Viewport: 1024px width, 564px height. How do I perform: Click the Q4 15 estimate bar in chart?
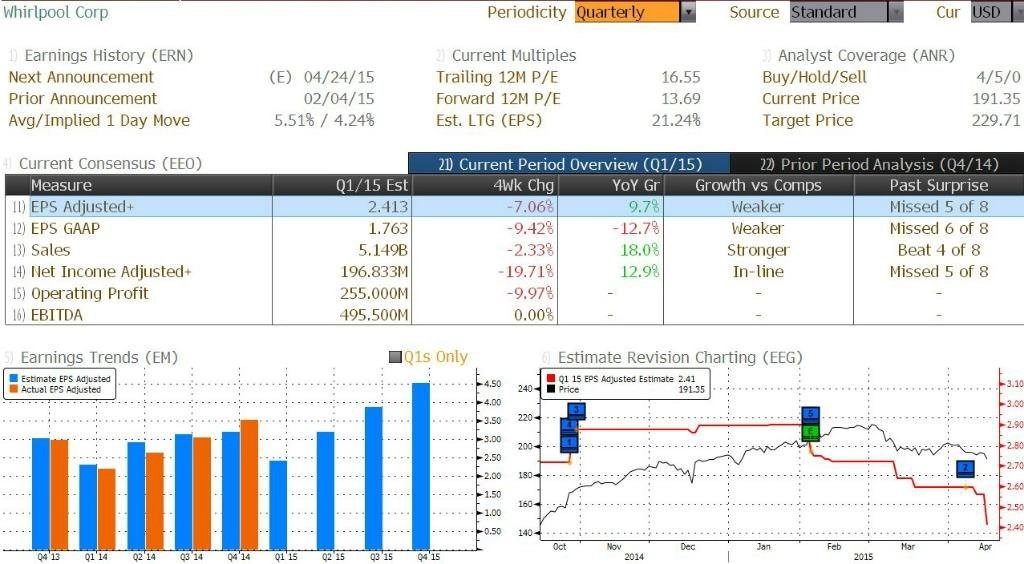click(421, 466)
